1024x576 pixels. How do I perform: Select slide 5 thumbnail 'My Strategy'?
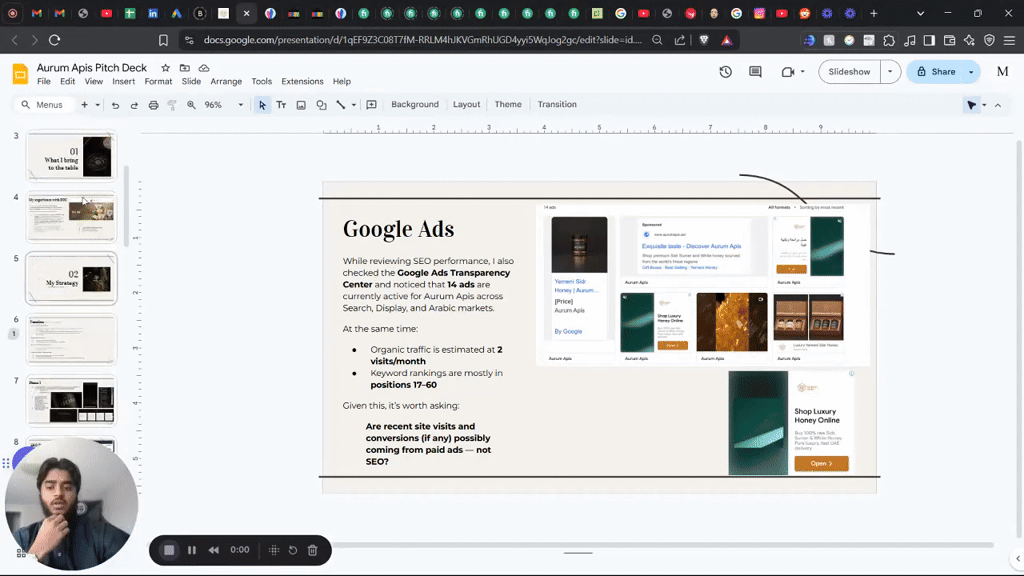click(x=71, y=278)
